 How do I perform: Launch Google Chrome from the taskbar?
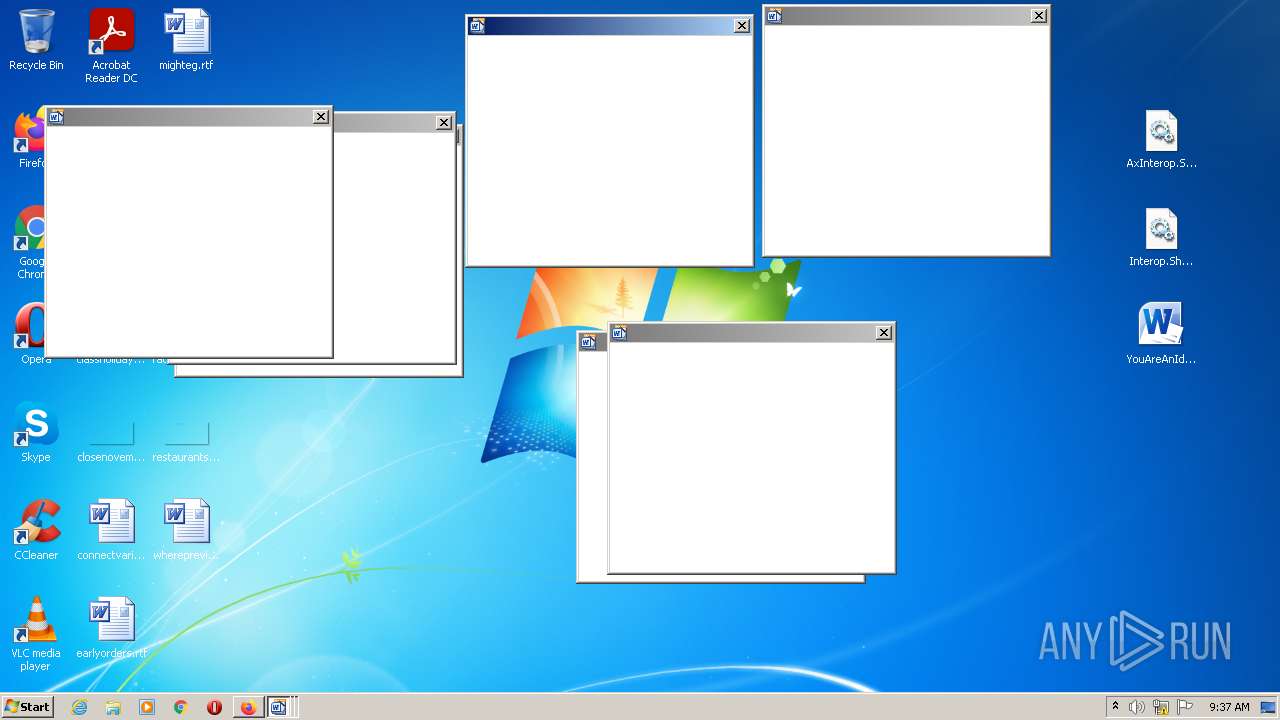(x=181, y=707)
